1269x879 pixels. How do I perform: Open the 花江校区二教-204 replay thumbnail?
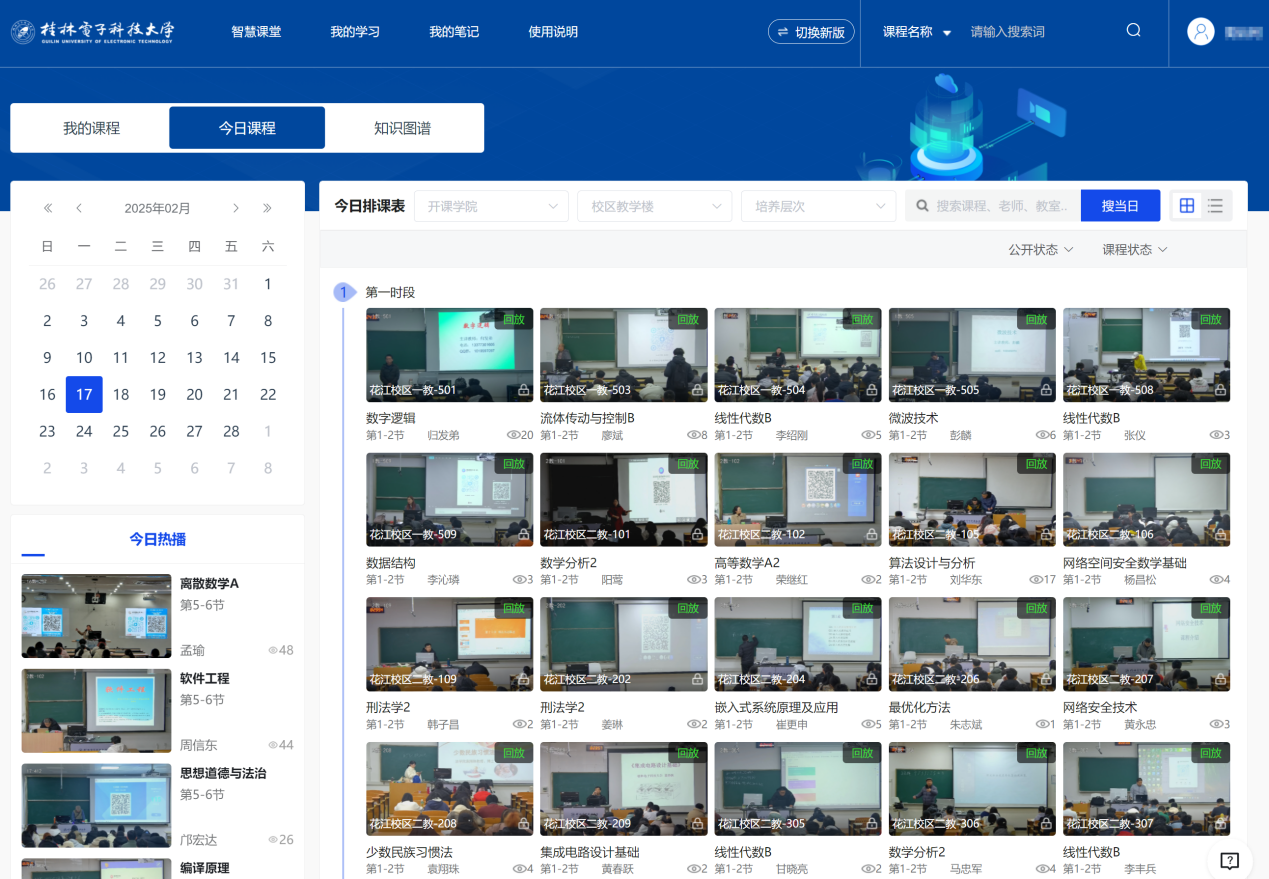798,644
